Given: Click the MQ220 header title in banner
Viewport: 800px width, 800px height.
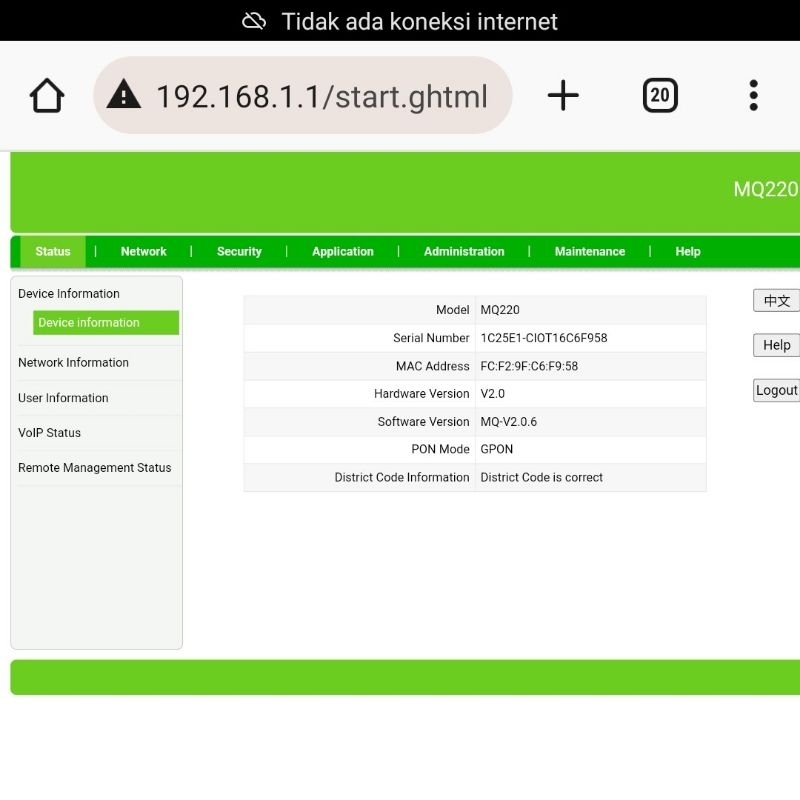Looking at the screenshot, I should tap(766, 189).
